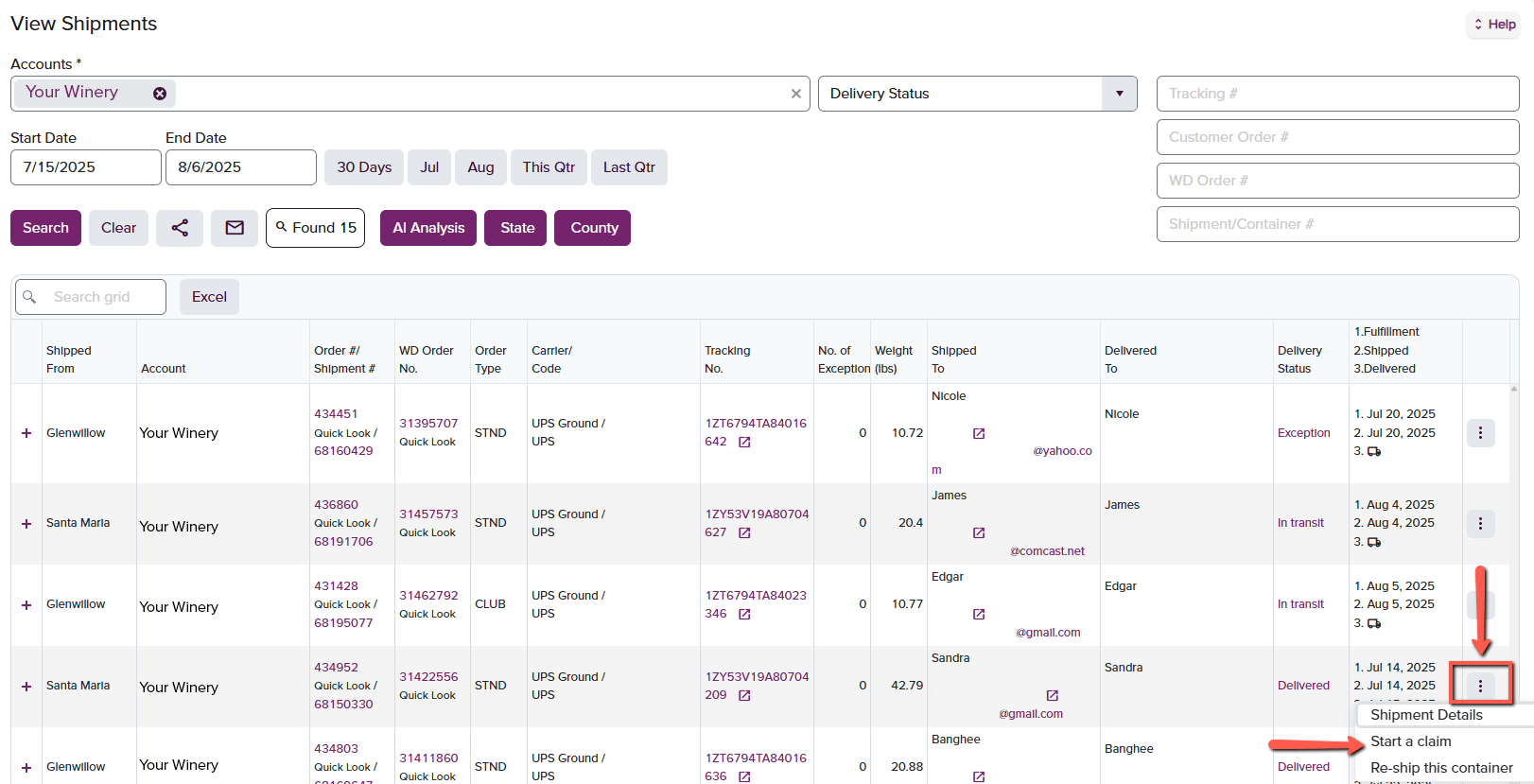Viewport: 1534px width, 784px height.
Task: Expand the row for order 434803
Action: (26, 768)
